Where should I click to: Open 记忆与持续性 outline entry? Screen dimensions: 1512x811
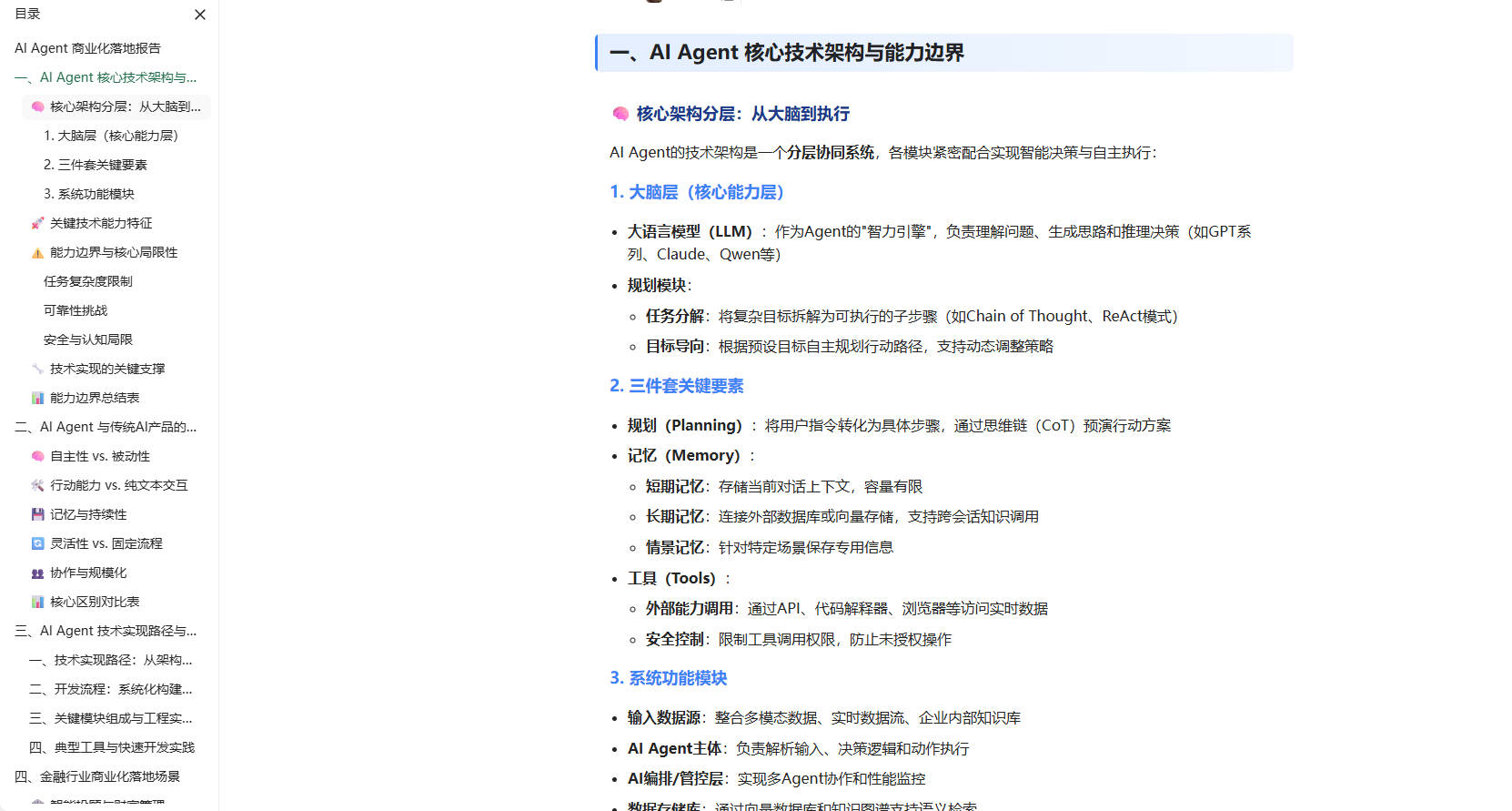pos(79,514)
